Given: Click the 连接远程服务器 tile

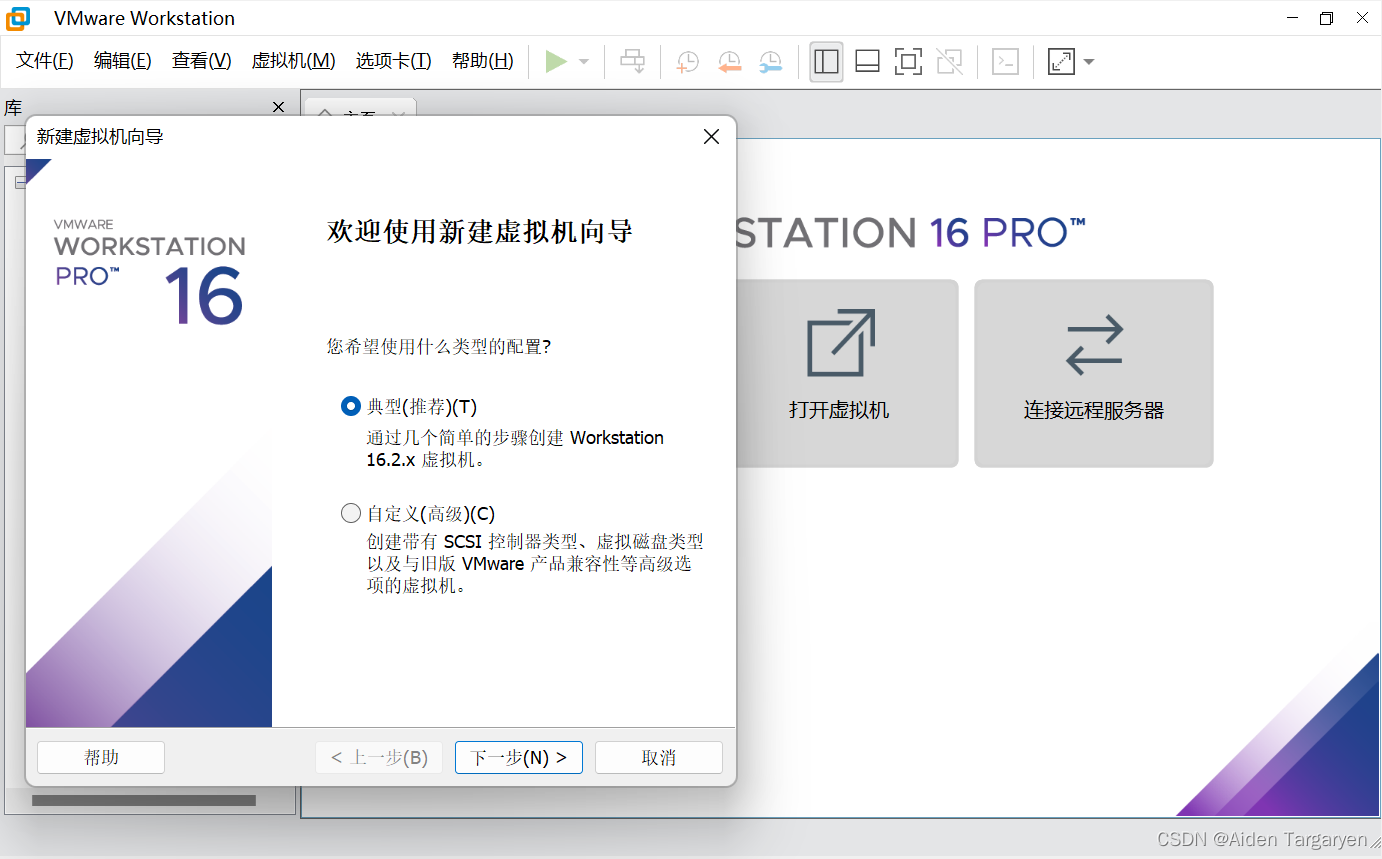Looking at the screenshot, I should pyautogui.click(x=1094, y=373).
